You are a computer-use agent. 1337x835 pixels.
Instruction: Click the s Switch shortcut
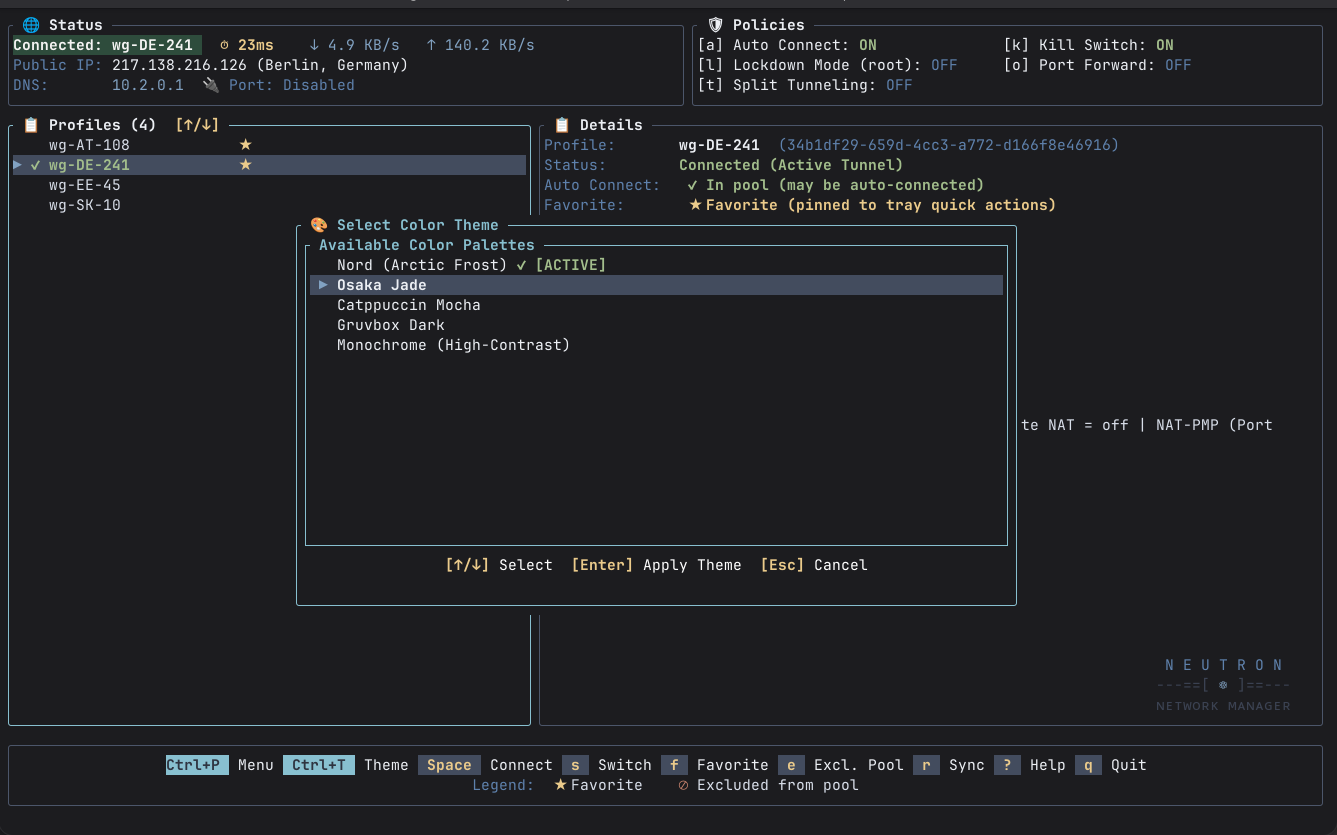coord(607,765)
